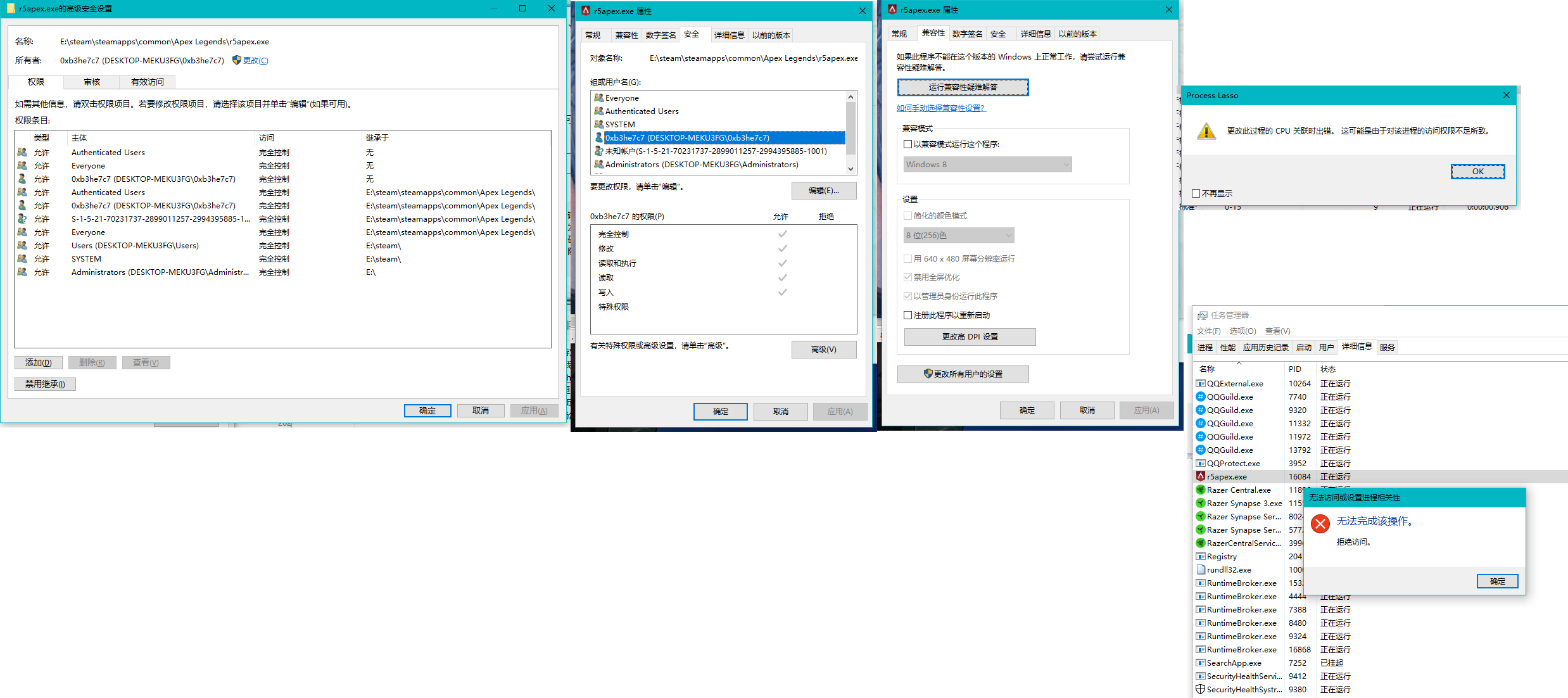1568x698 pixels.
Task: Click the shield icon beside 更改(C) owner link
Action: [237, 60]
